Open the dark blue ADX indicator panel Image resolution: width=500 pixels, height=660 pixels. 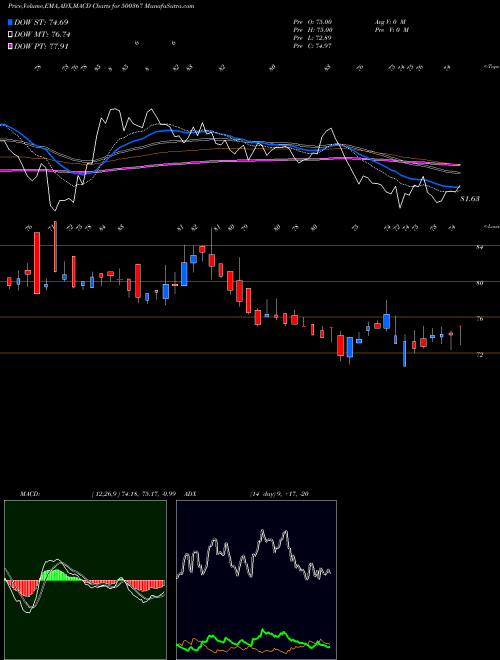click(256, 580)
